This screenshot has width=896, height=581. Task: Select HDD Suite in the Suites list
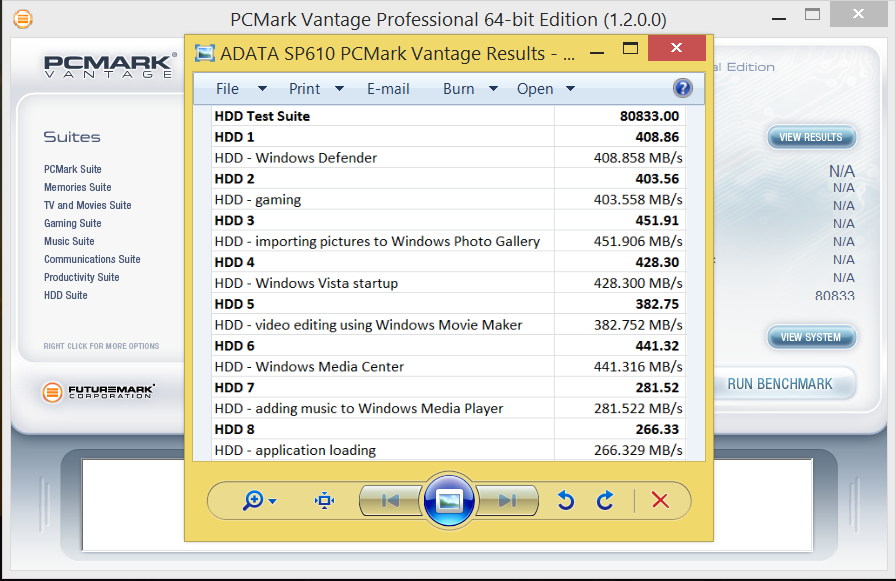(x=66, y=295)
